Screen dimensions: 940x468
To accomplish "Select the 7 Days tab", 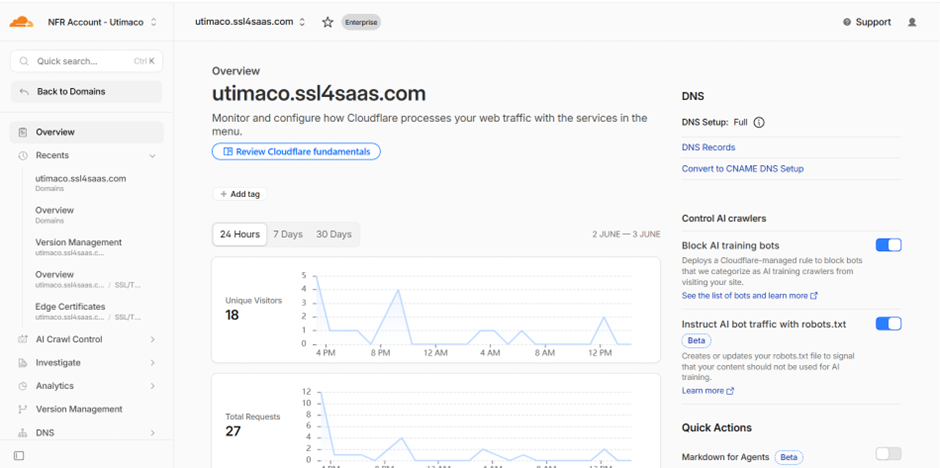I will [x=288, y=234].
